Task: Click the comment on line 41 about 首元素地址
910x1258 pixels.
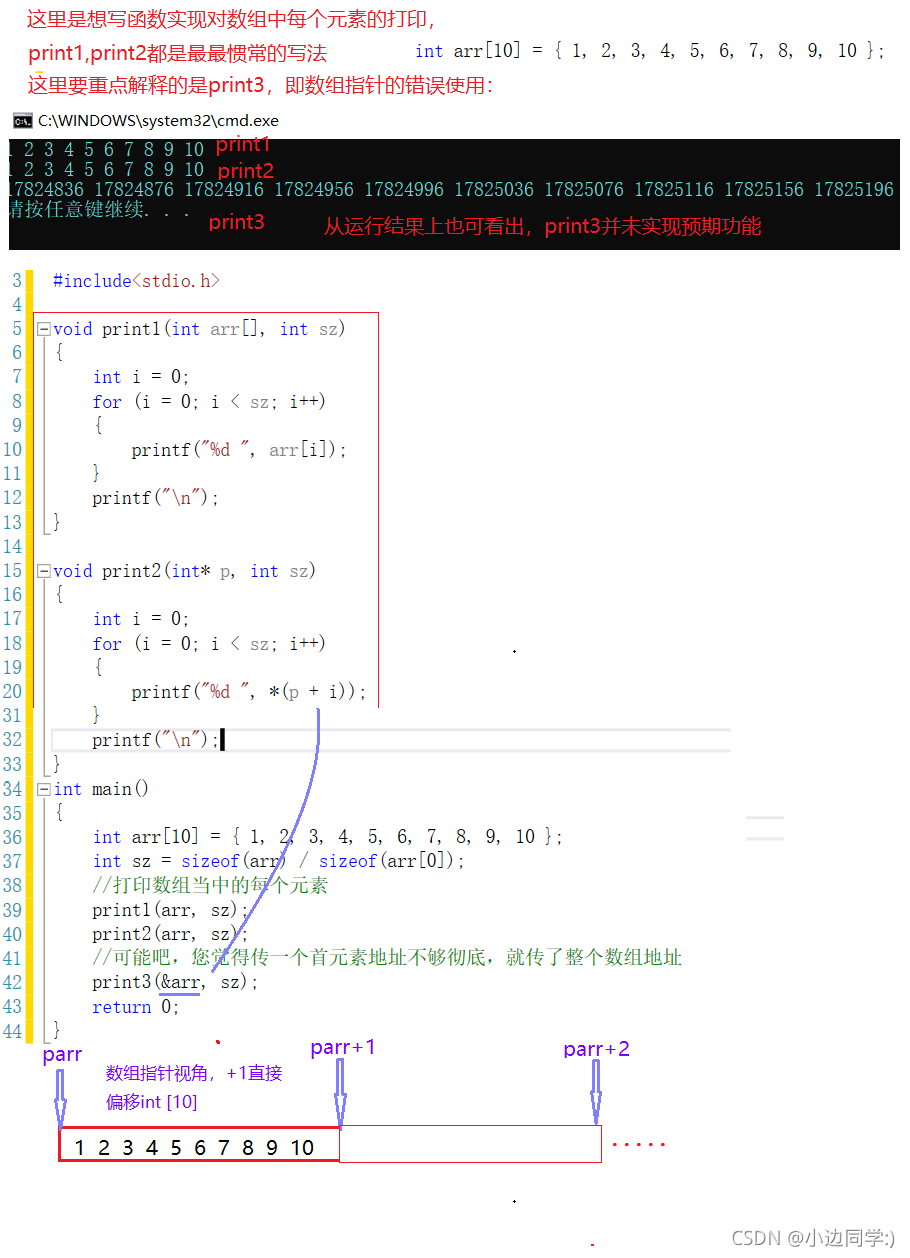Action: coord(387,958)
